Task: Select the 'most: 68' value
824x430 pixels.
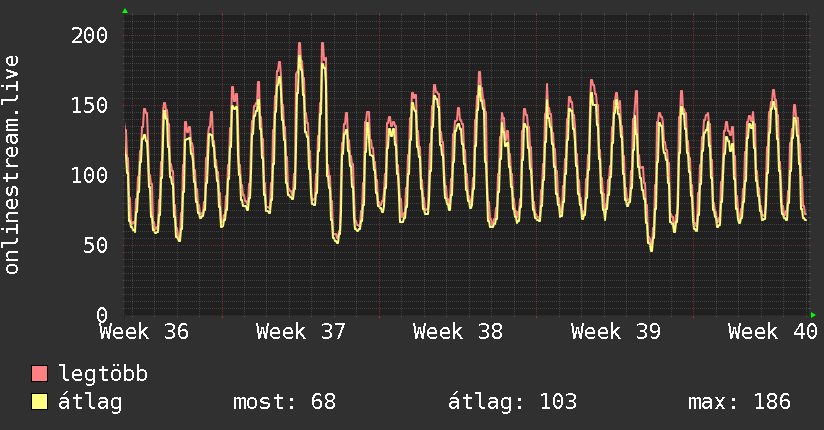Action: pos(284,402)
